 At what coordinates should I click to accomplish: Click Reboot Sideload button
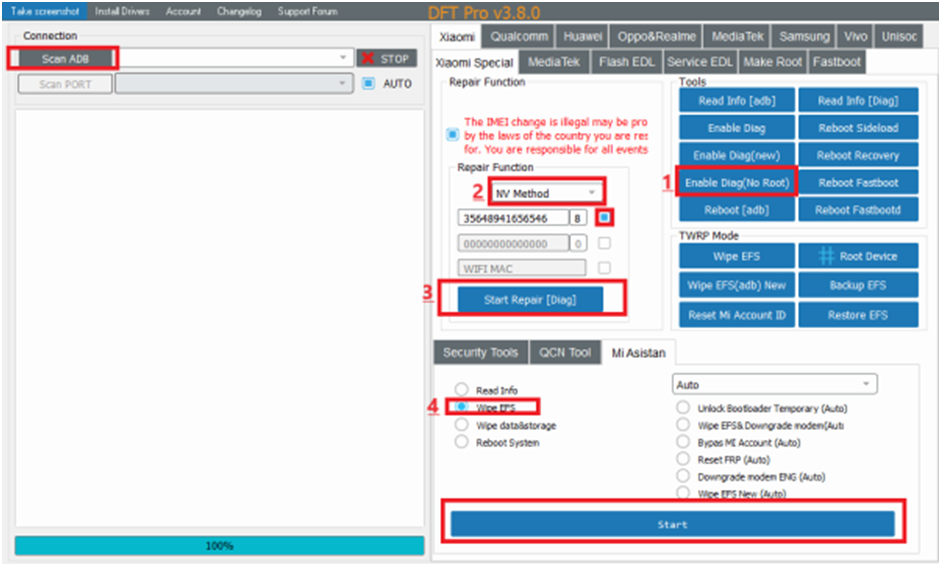858,128
